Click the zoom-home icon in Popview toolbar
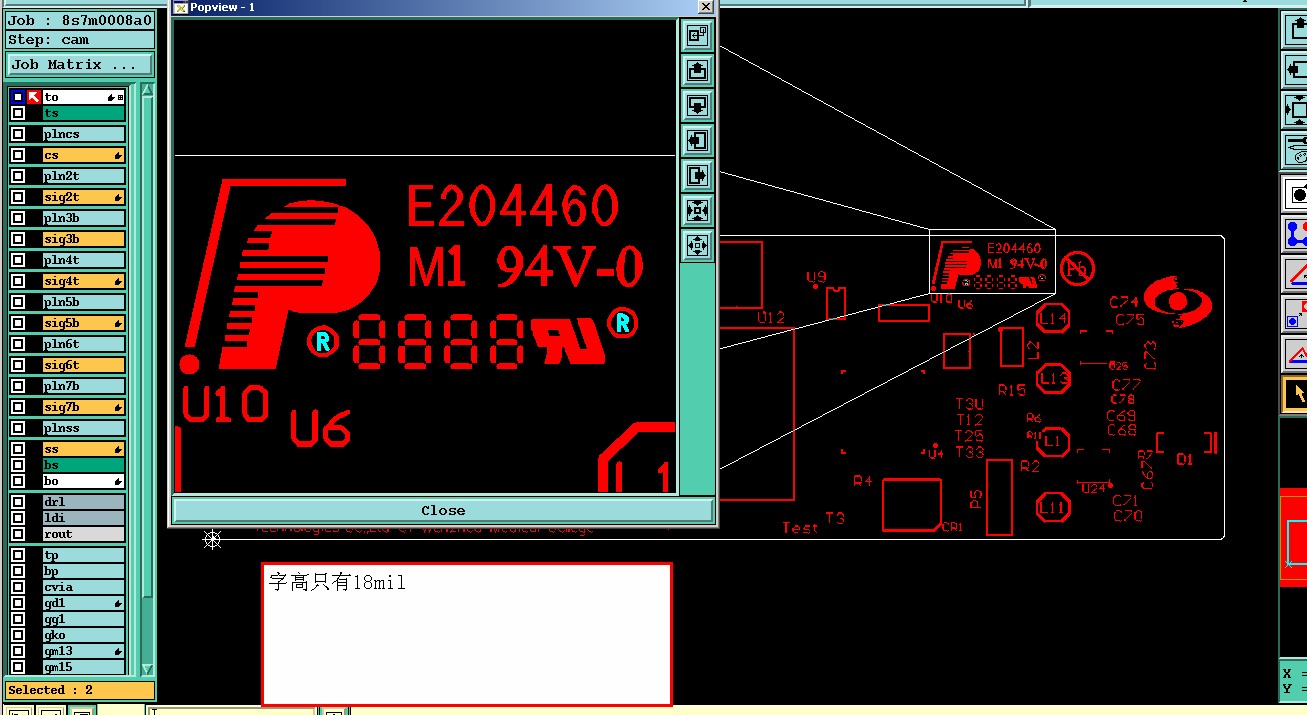1307x715 pixels. pyautogui.click(x=697, y=36)
